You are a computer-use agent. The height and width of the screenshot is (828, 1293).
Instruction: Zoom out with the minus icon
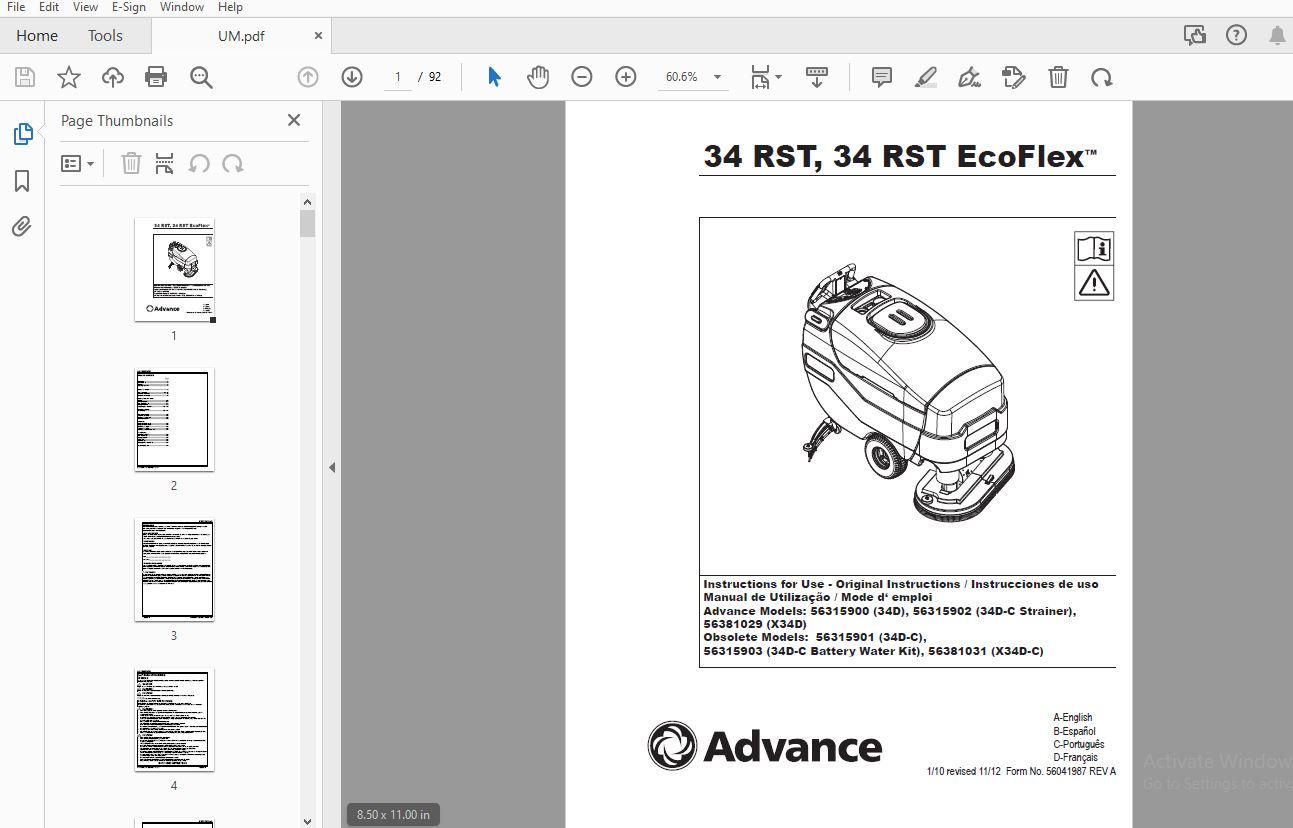point(582,77)
